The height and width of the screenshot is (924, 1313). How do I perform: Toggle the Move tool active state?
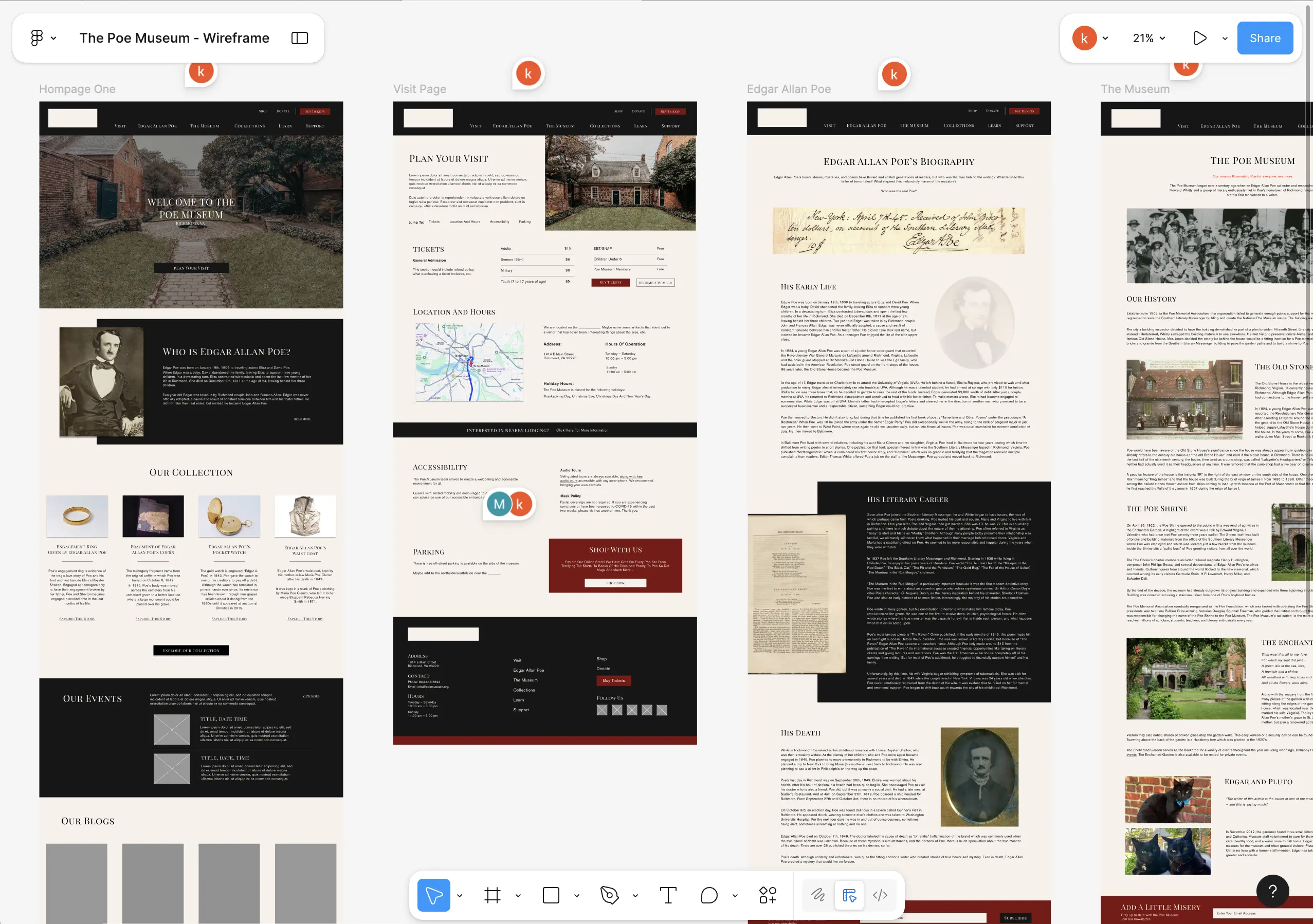(x=434, y=895)
